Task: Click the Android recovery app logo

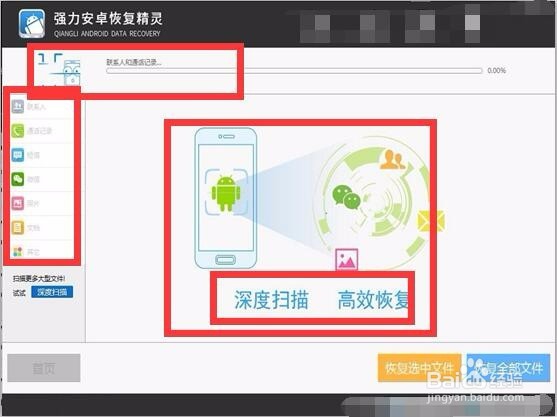Action: 32,23
